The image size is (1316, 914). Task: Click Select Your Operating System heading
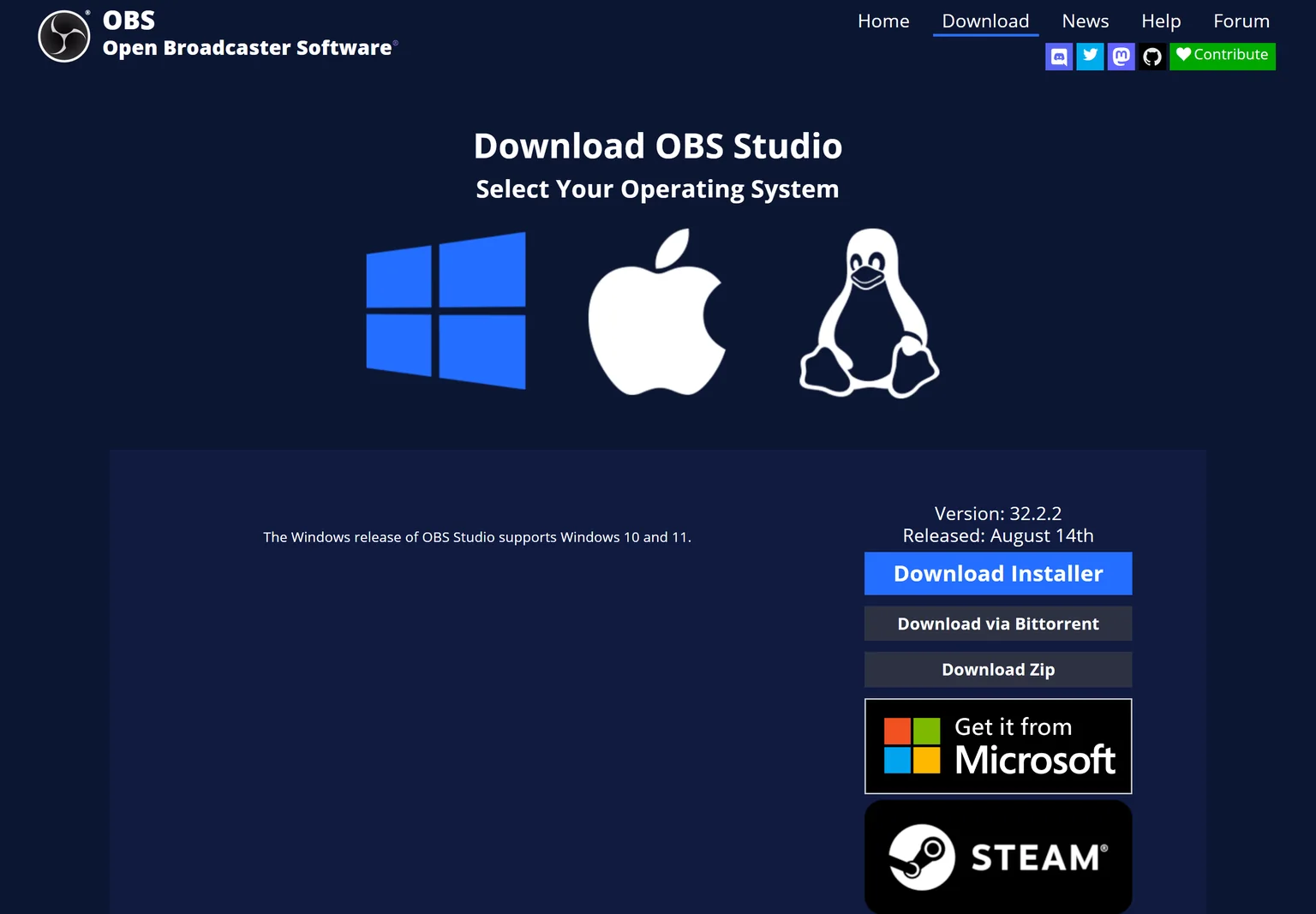(657, 189)
